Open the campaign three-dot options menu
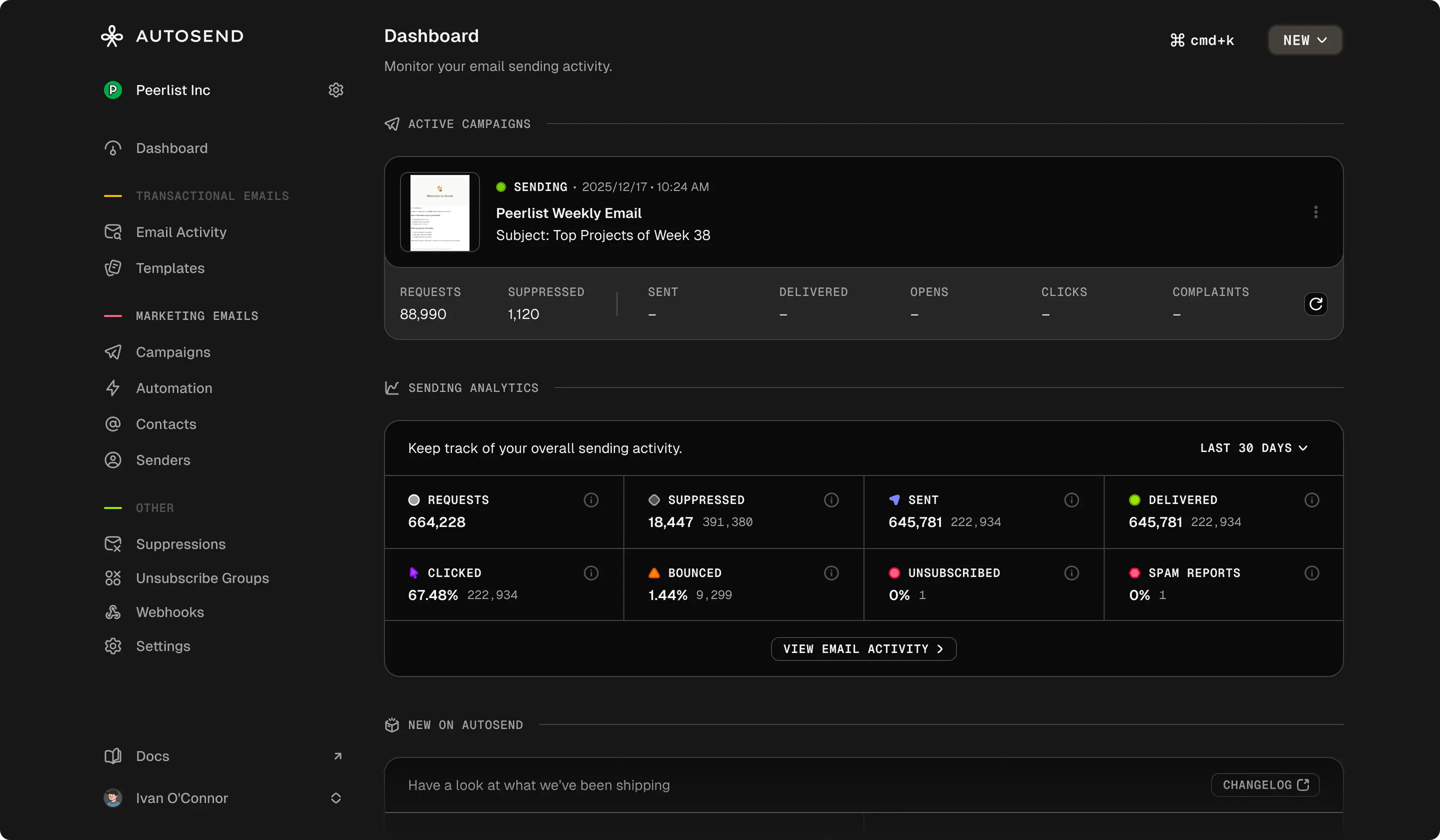 click(x=1315, y=212)
